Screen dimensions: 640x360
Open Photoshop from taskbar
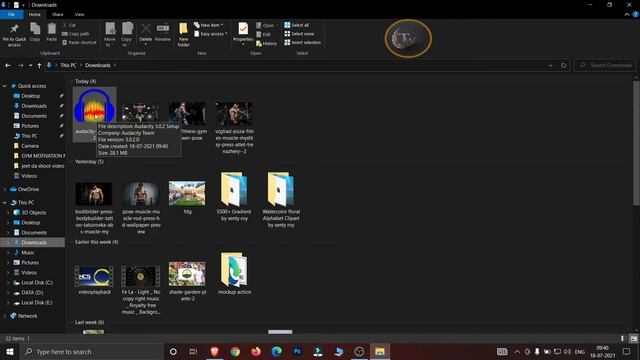pyautogui.click(x=297, y=351)
